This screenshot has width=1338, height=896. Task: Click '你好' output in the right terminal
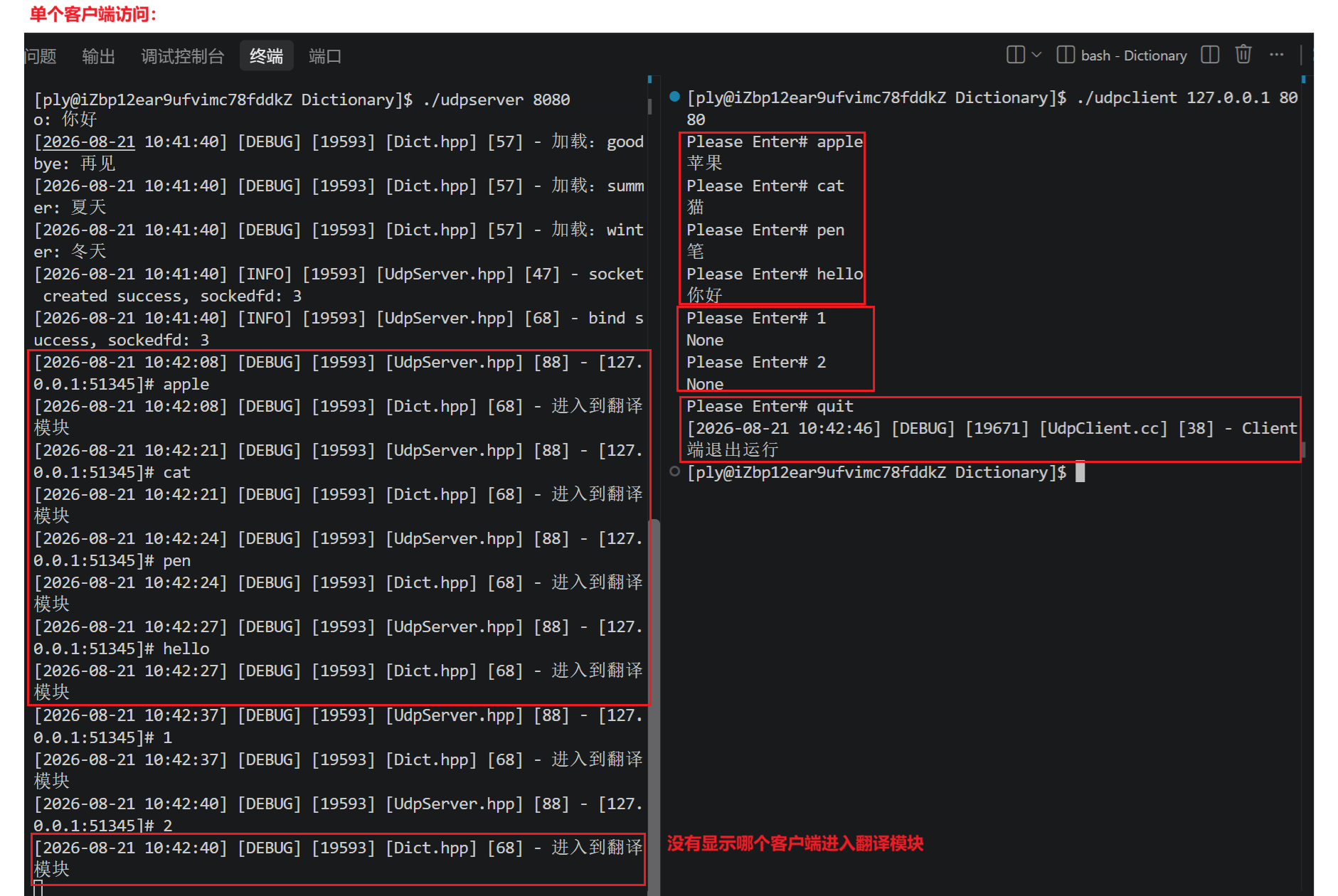704,295
